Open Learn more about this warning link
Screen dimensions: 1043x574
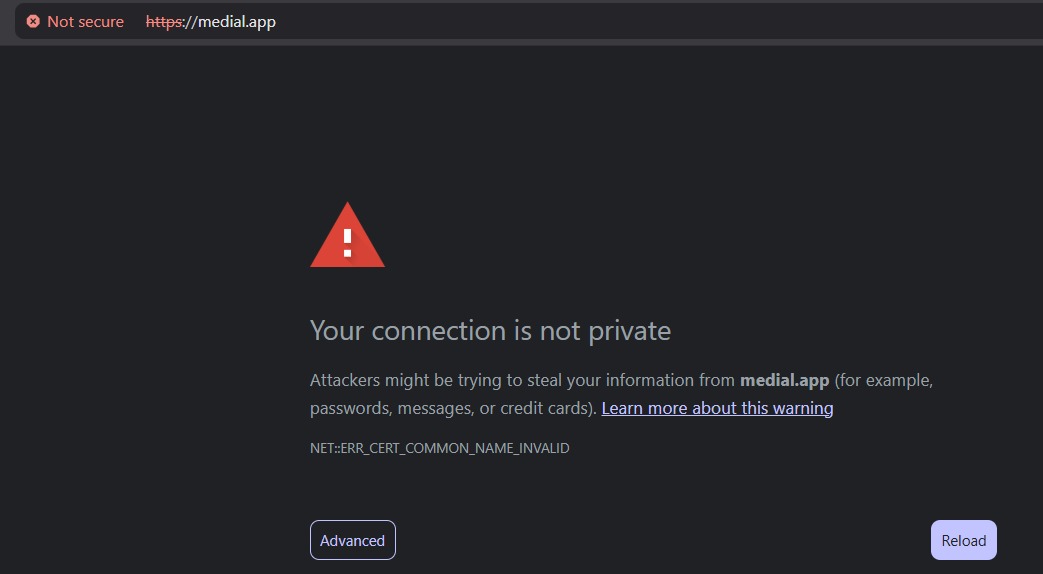[717, 408]
